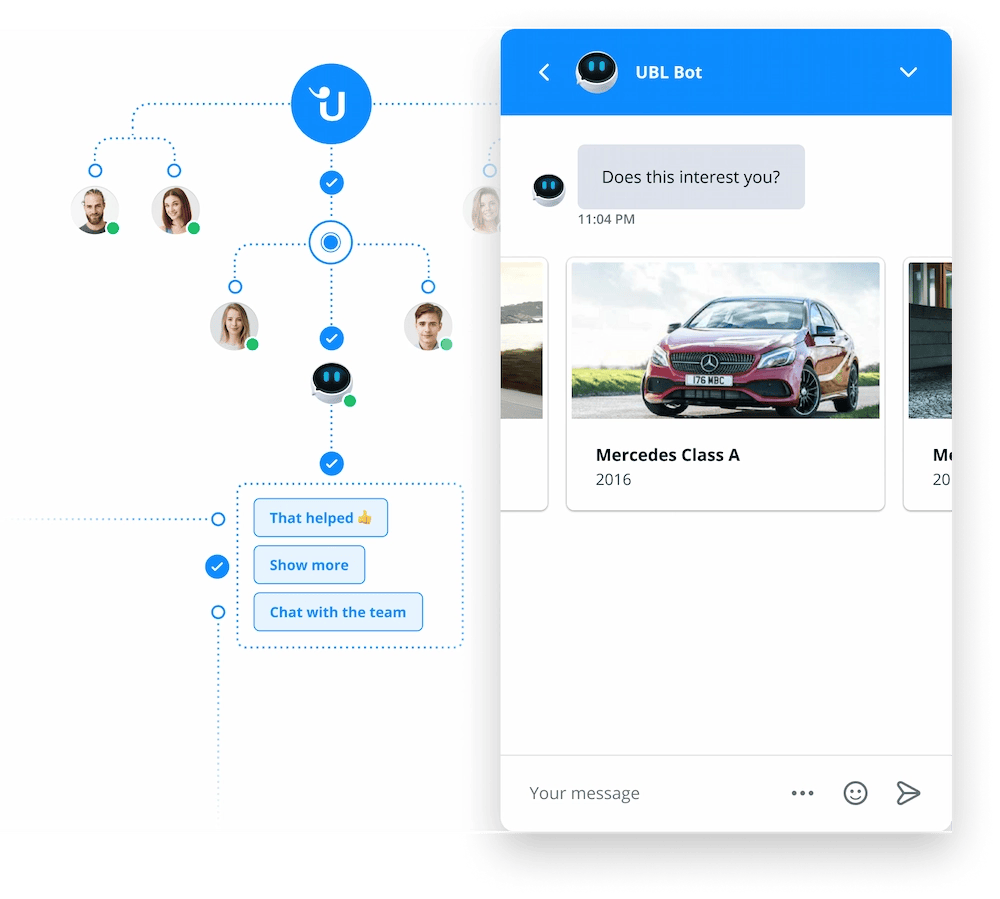Screen dimensions: 1000x899
Task: Collapse chat with header chevron
Action: (x=908, y=72)
